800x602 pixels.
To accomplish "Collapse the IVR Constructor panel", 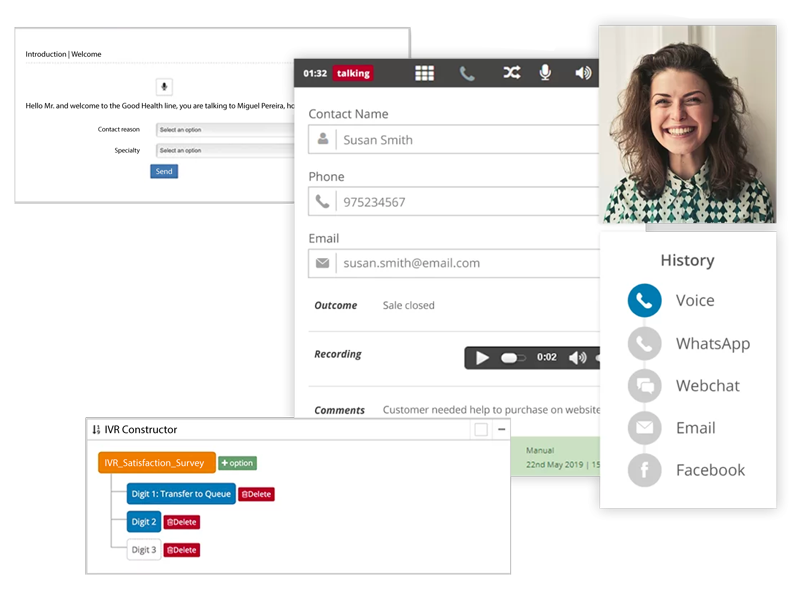I will [502, 429].
